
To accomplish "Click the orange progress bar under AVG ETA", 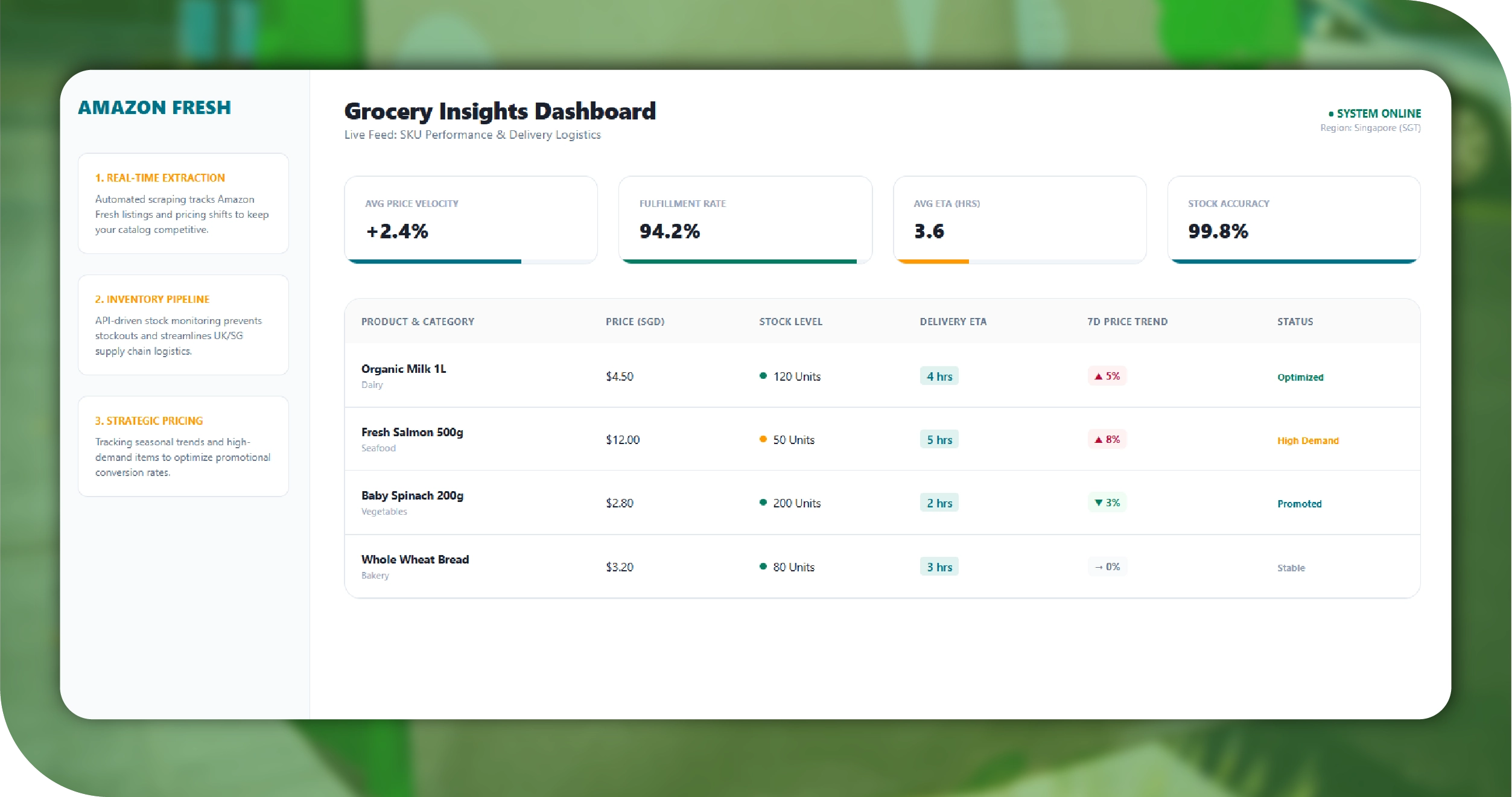I will (x=933, y=261).
